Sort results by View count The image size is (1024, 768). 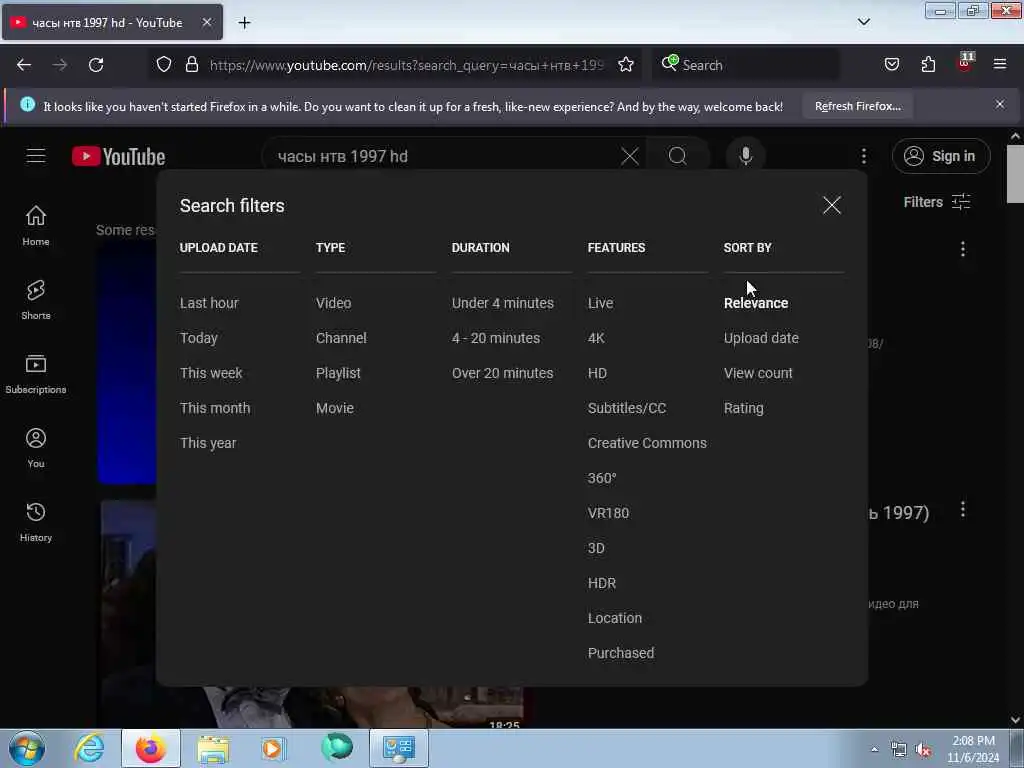(758, 373)
